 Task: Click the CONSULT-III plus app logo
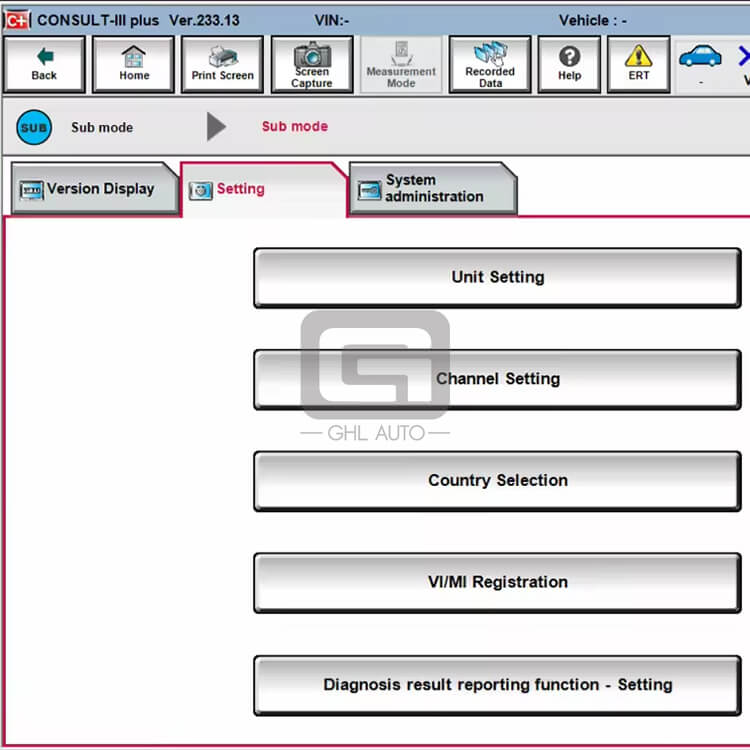[17, 20]
